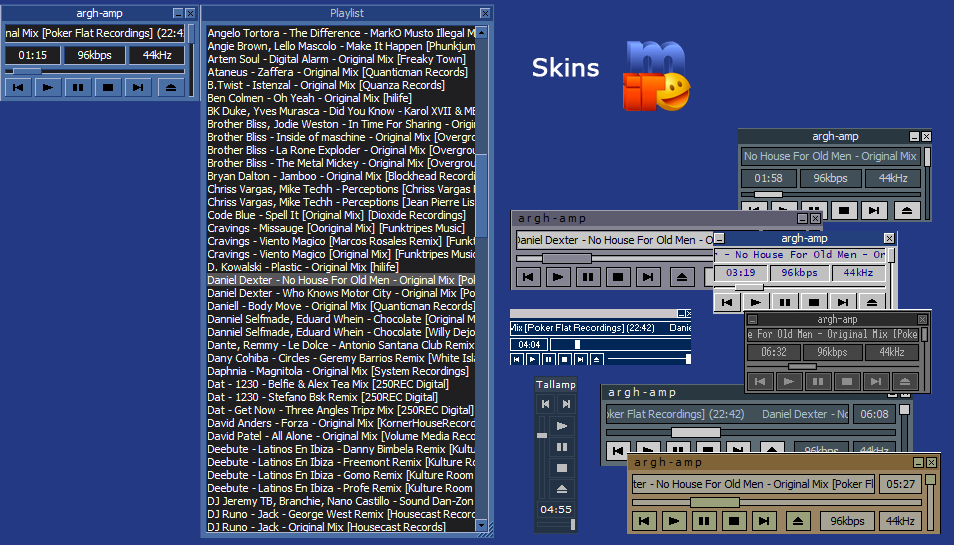Click eject in the small 04:04 player
This screenshot has height=545, width=954.
597,359
